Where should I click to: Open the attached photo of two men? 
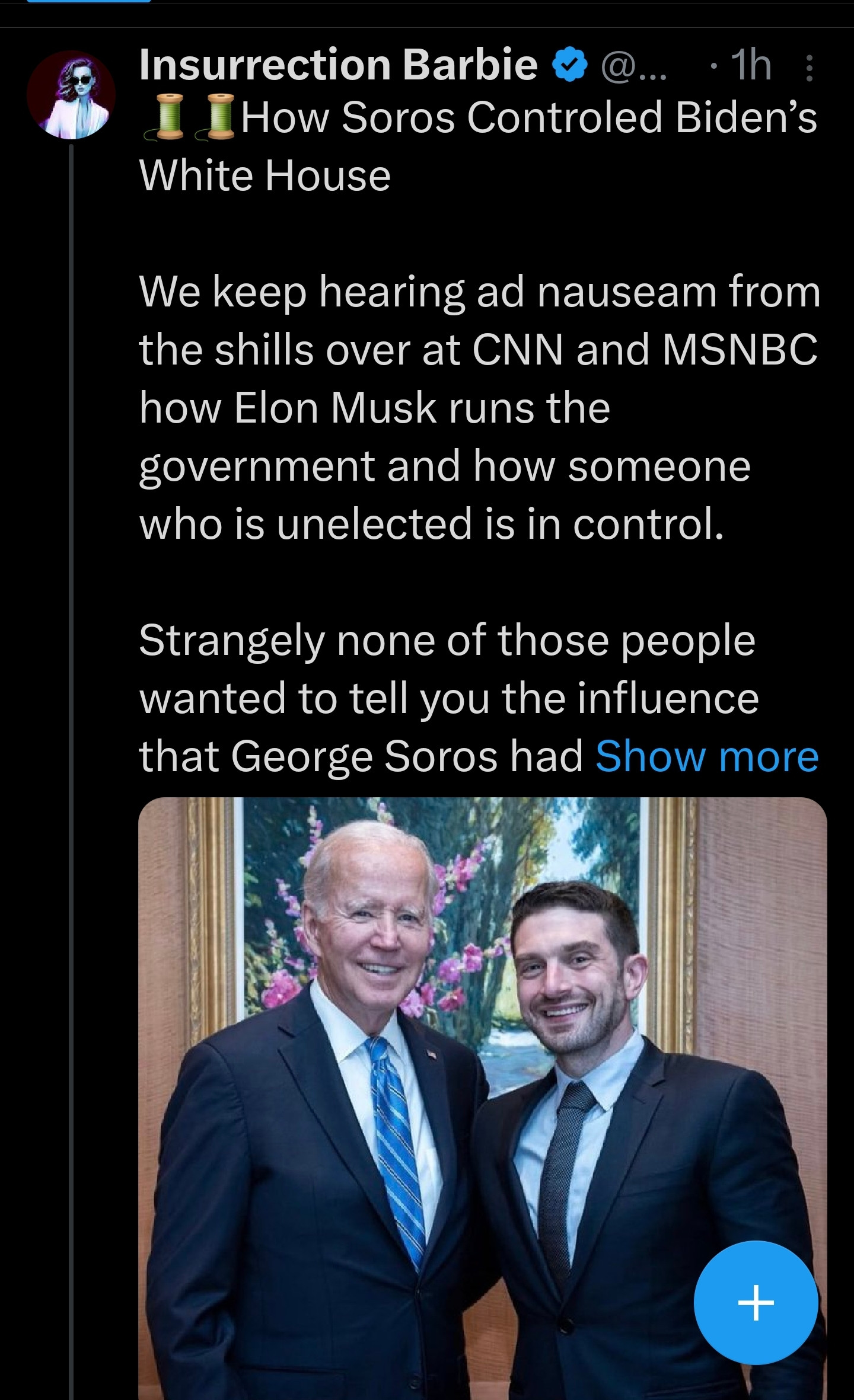click(x=483, y=1098)
